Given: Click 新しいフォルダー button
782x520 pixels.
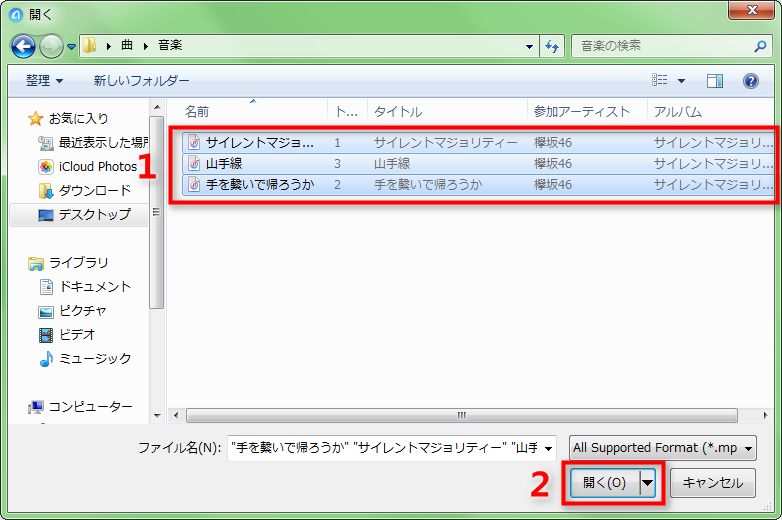Looking at the screenshot, I should 142,80.
